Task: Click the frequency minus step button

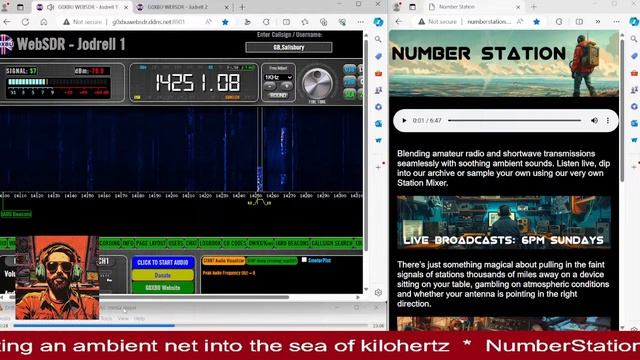Action: tap(270, 86)
